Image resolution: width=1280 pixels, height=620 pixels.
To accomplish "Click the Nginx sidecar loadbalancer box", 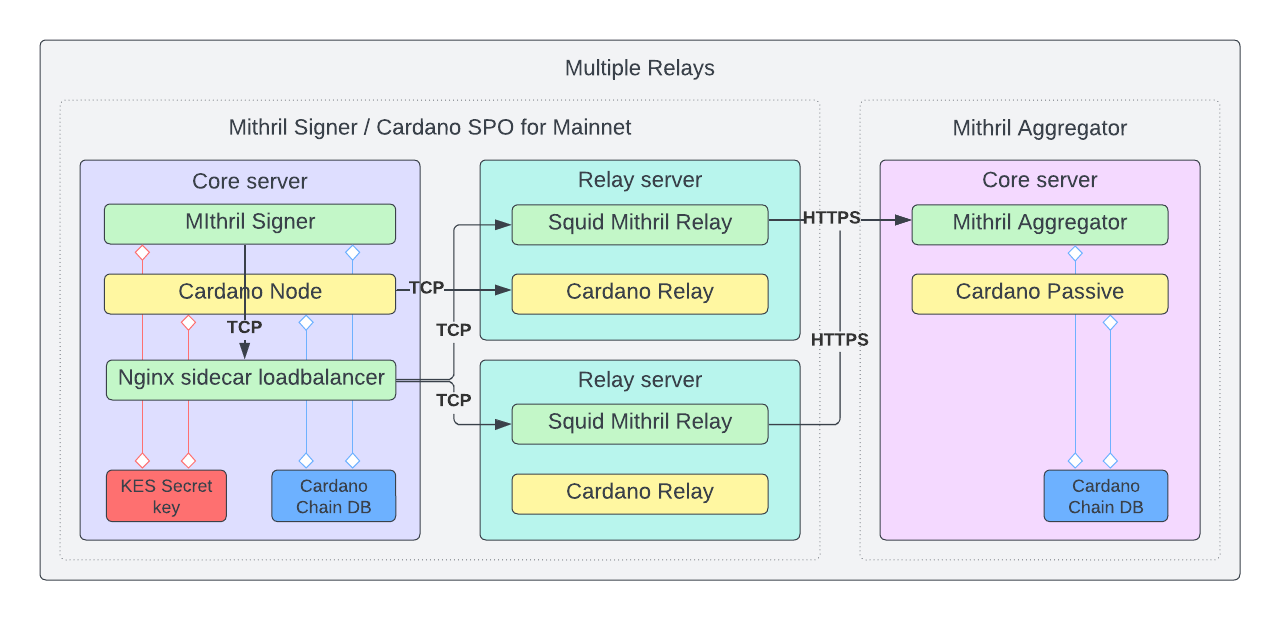I will tap(251, 380).
